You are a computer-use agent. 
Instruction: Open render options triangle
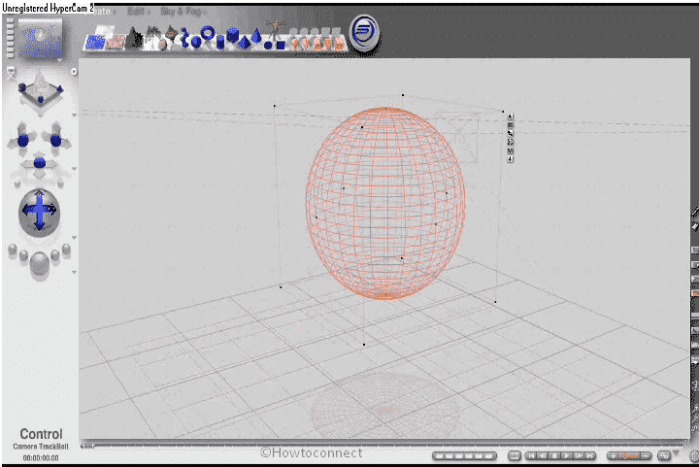[74, 271]
